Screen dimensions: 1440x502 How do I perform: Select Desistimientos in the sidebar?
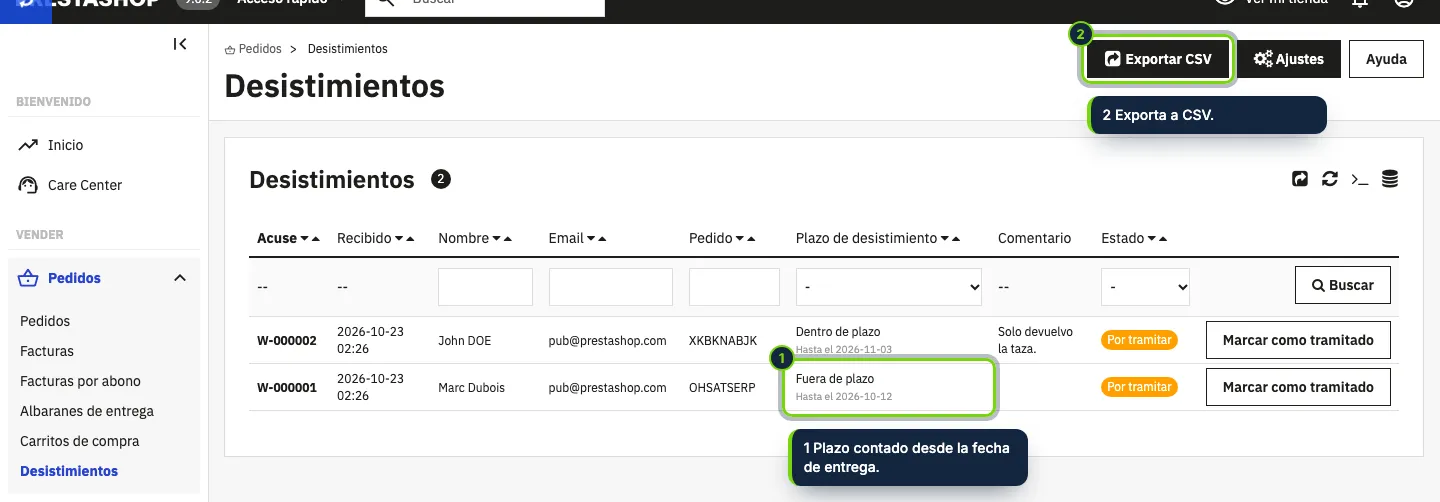coord(69,471)
